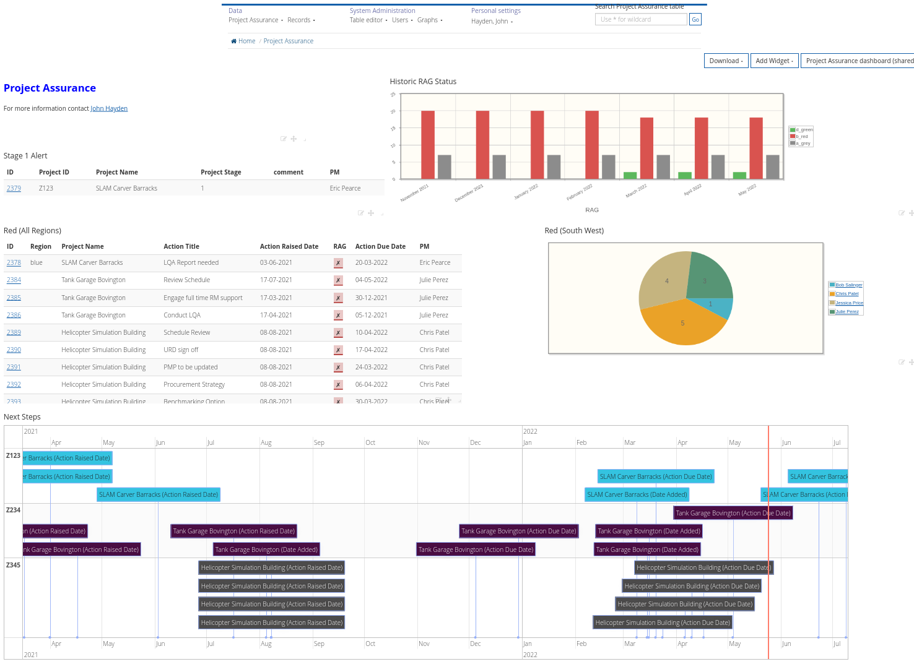This screenshot has height=672, width=914.
Task: Click the Chris Patel orange legend swatch
Action: coord(832,294)
